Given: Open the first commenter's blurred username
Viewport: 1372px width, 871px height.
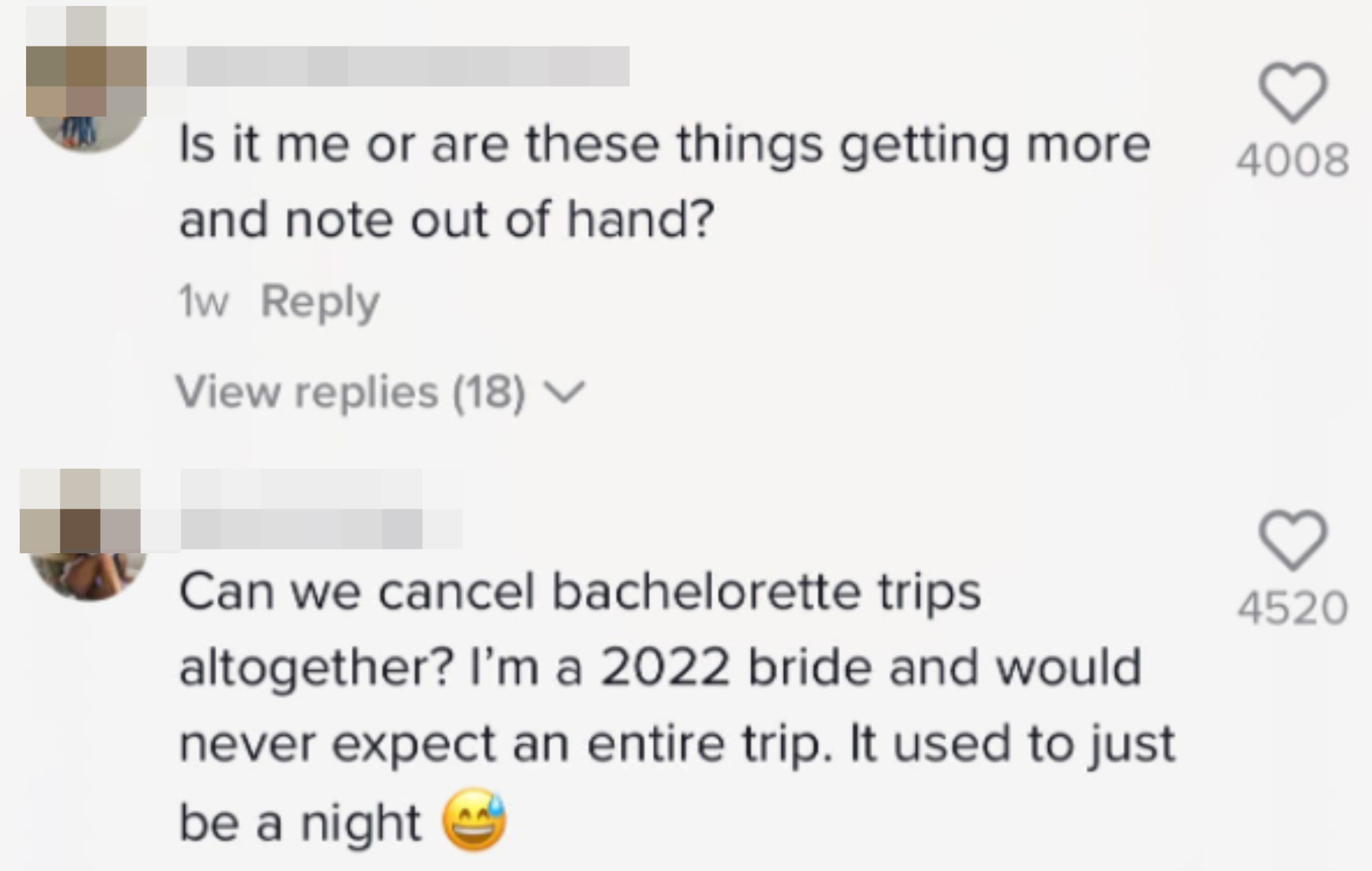Looking at the screenshot, I should pyautogui.click(x=408, y=66).
